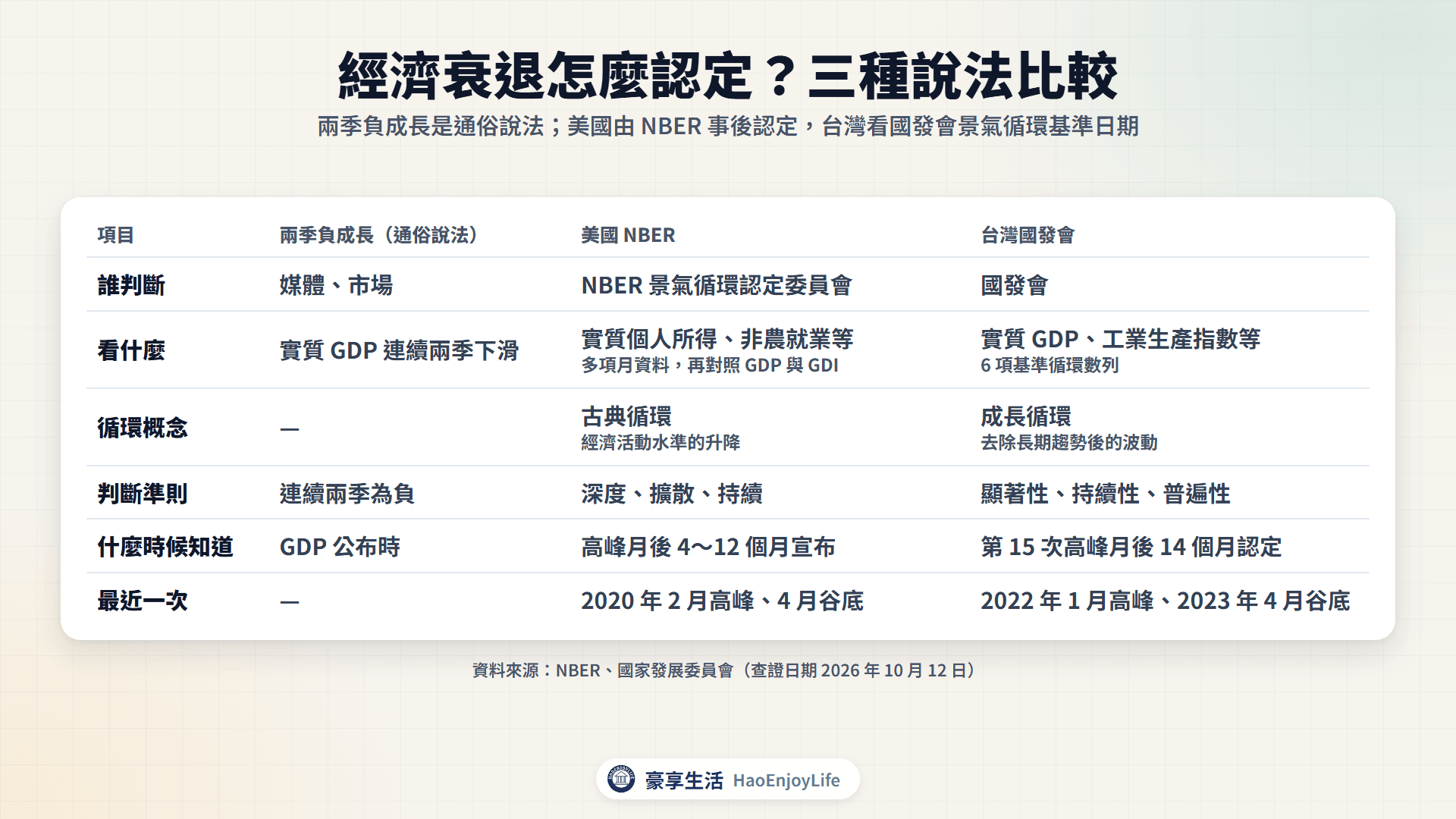The width and height of the screenshot is (1456, 819).
Task: Click the subtitle starting with 兩季負成長是通俗說法
Action: point(728,126)
